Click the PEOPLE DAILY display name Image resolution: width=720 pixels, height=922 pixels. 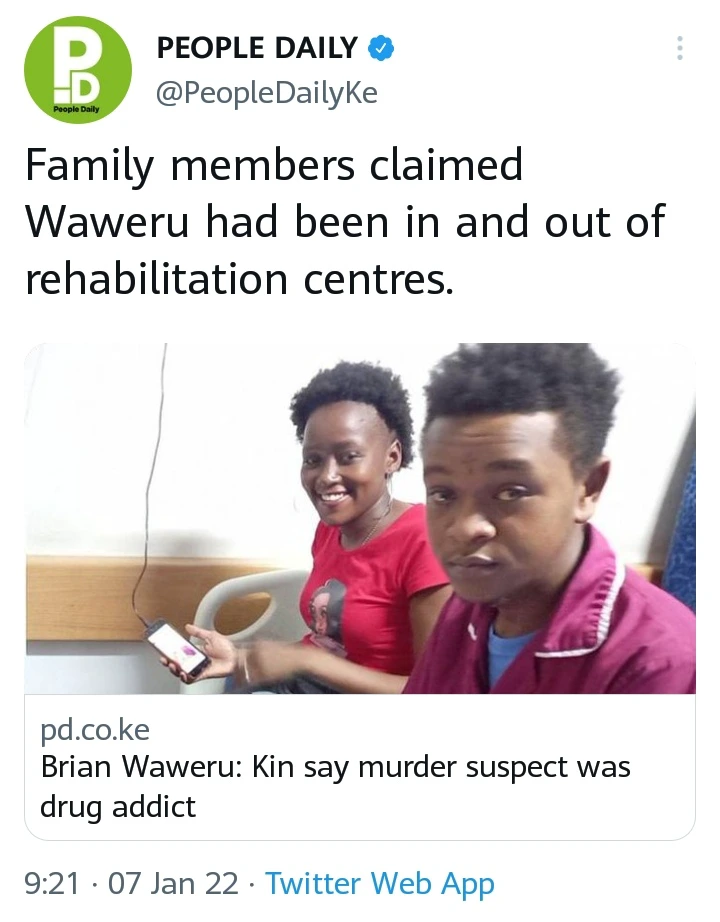coord(257,48)
